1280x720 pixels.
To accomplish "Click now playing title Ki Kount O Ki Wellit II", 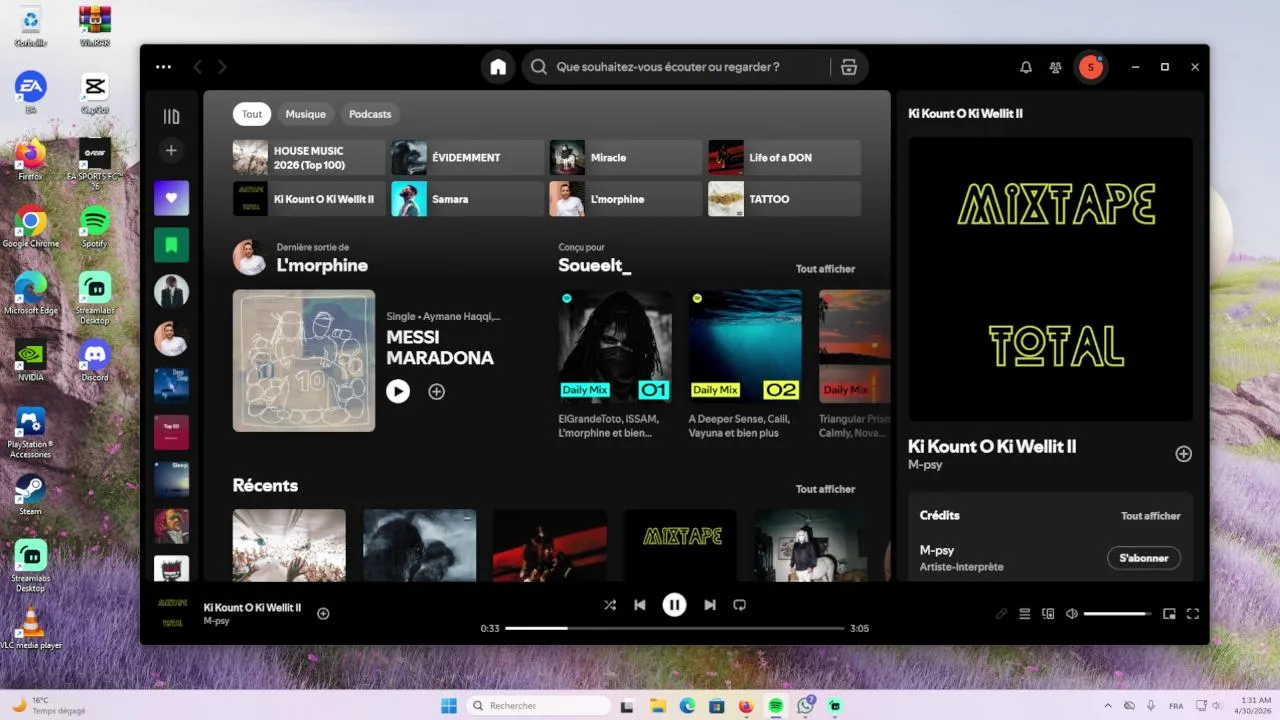I will tap(252, 607).
